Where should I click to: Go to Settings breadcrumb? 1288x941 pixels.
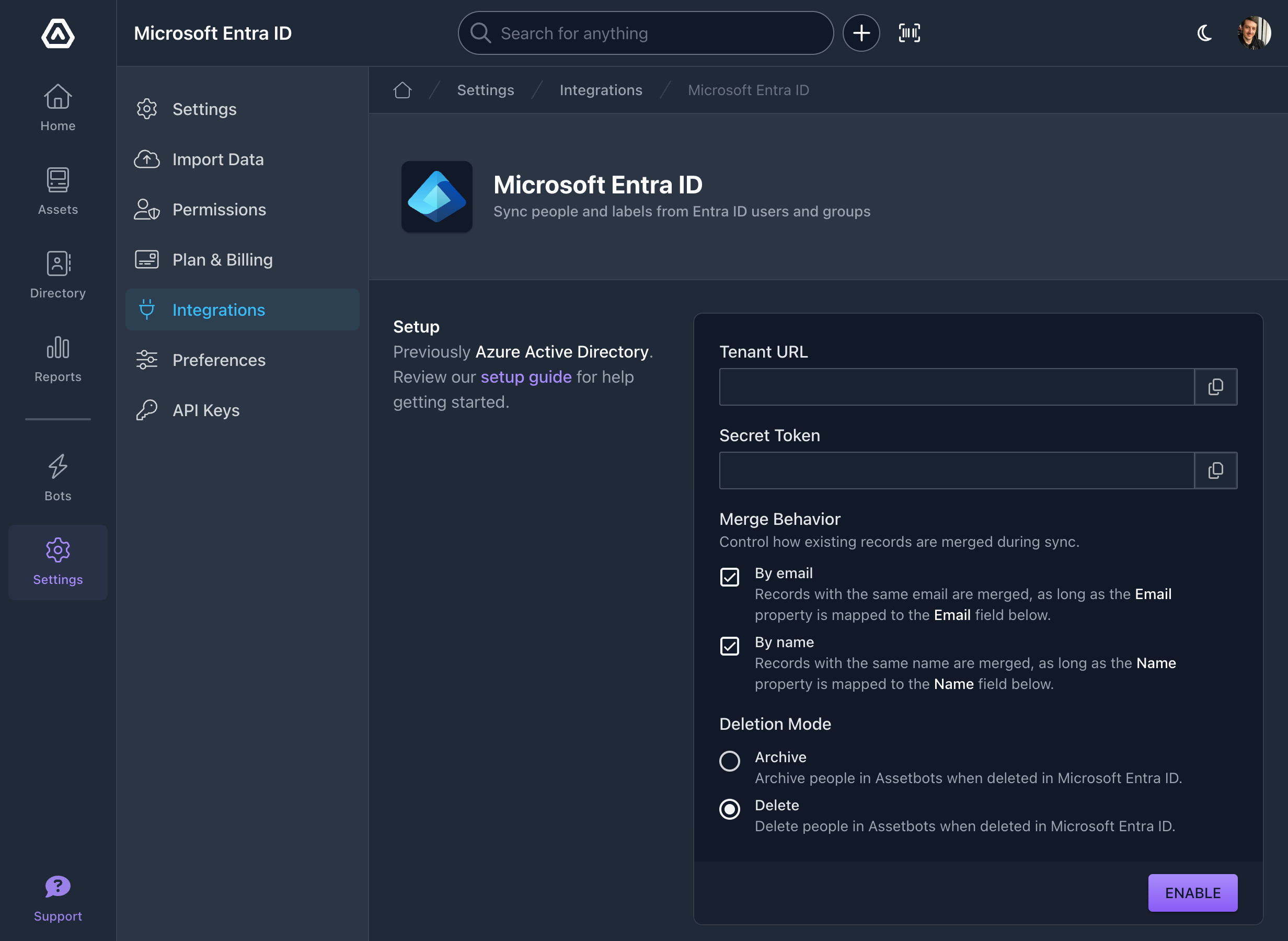pos(486,90)
